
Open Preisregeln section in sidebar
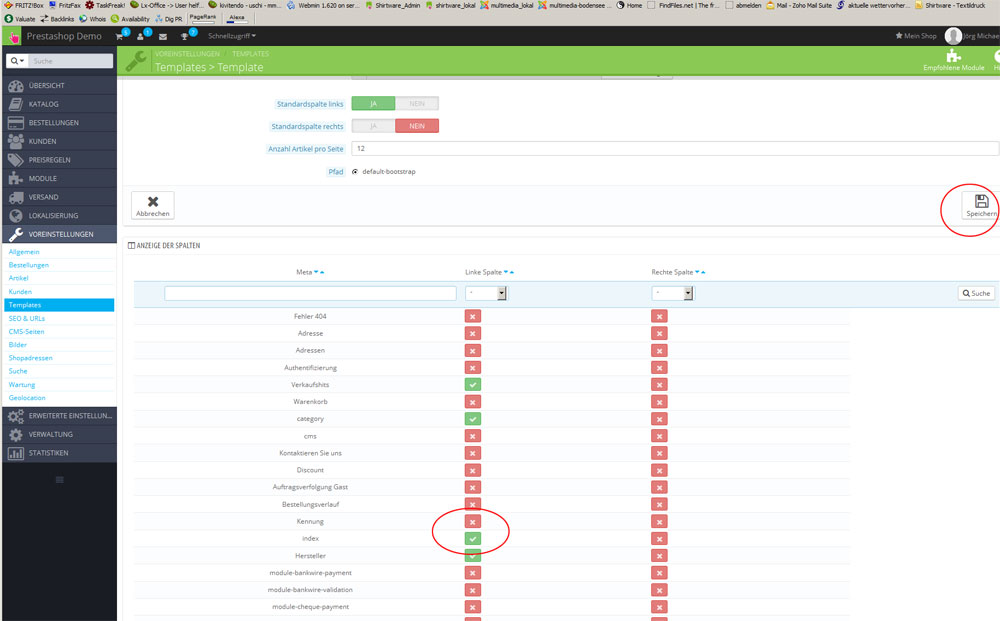pos(59,159)
